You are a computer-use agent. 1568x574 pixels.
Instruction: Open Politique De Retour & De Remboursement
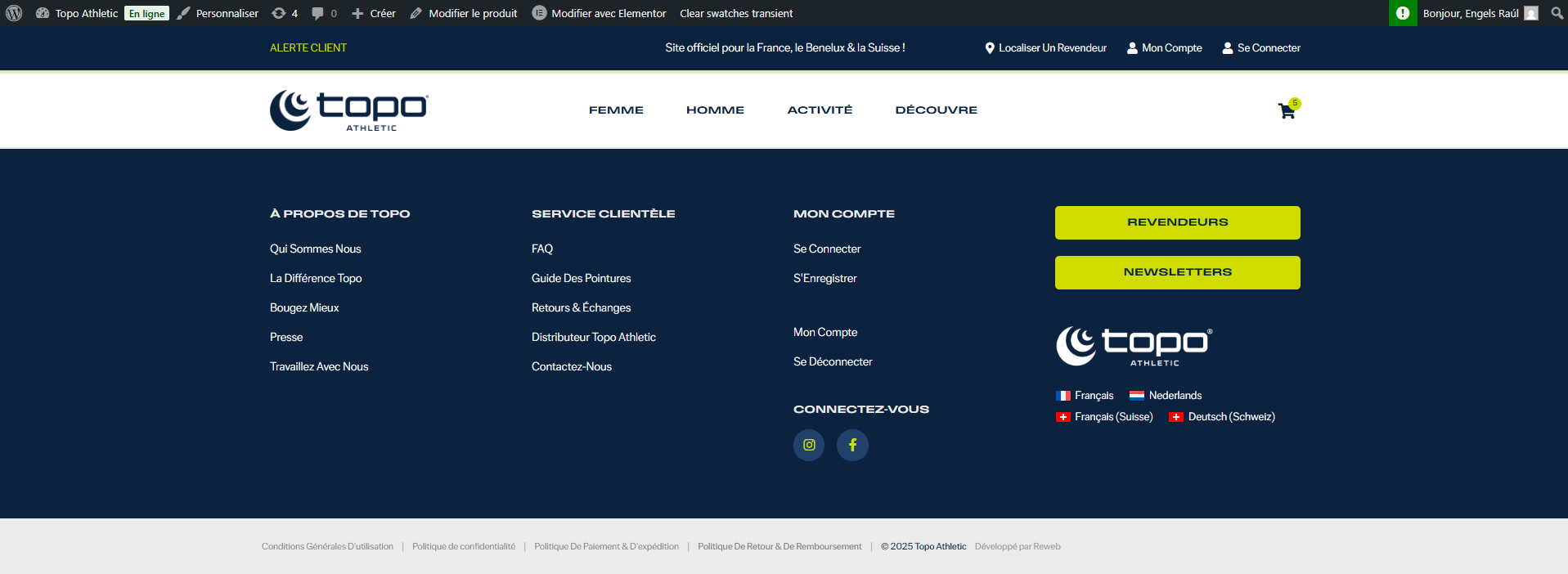(x=780, y=546)
